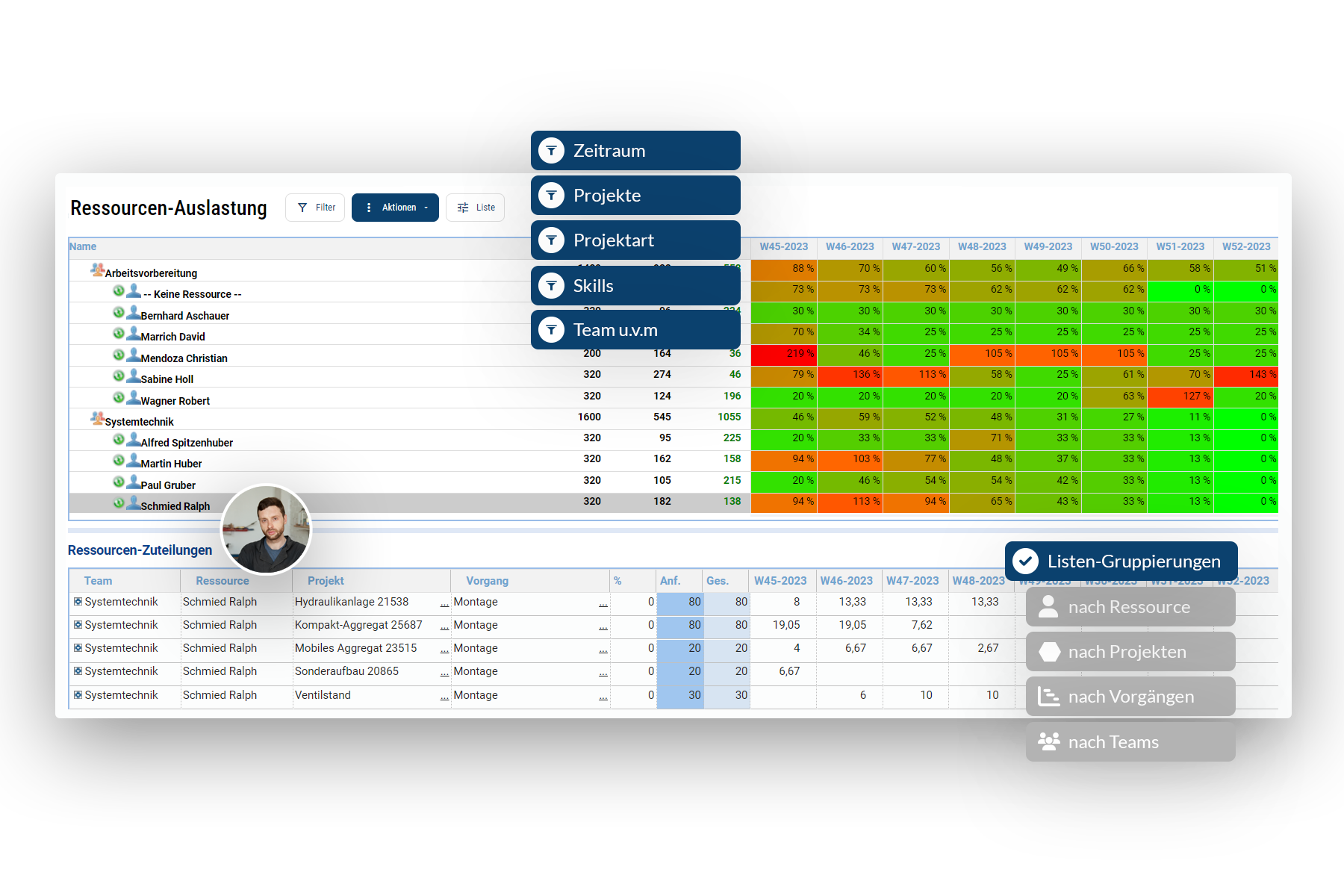The height and width of the screenshot is (896, 1344).
Task: Click the Ressourcen-Zuteilungen section title
Action: (x=140, y=550)
